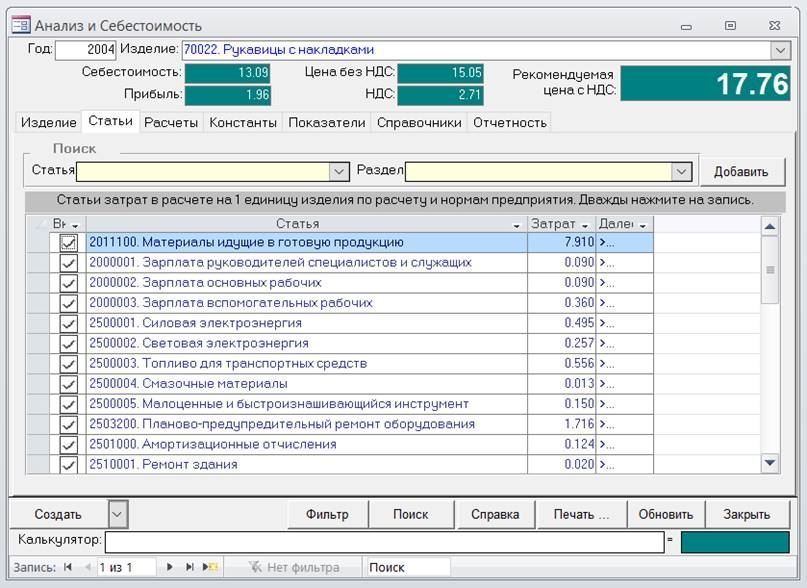Go to previous record in navigator
807x588 pixels.
87,567
